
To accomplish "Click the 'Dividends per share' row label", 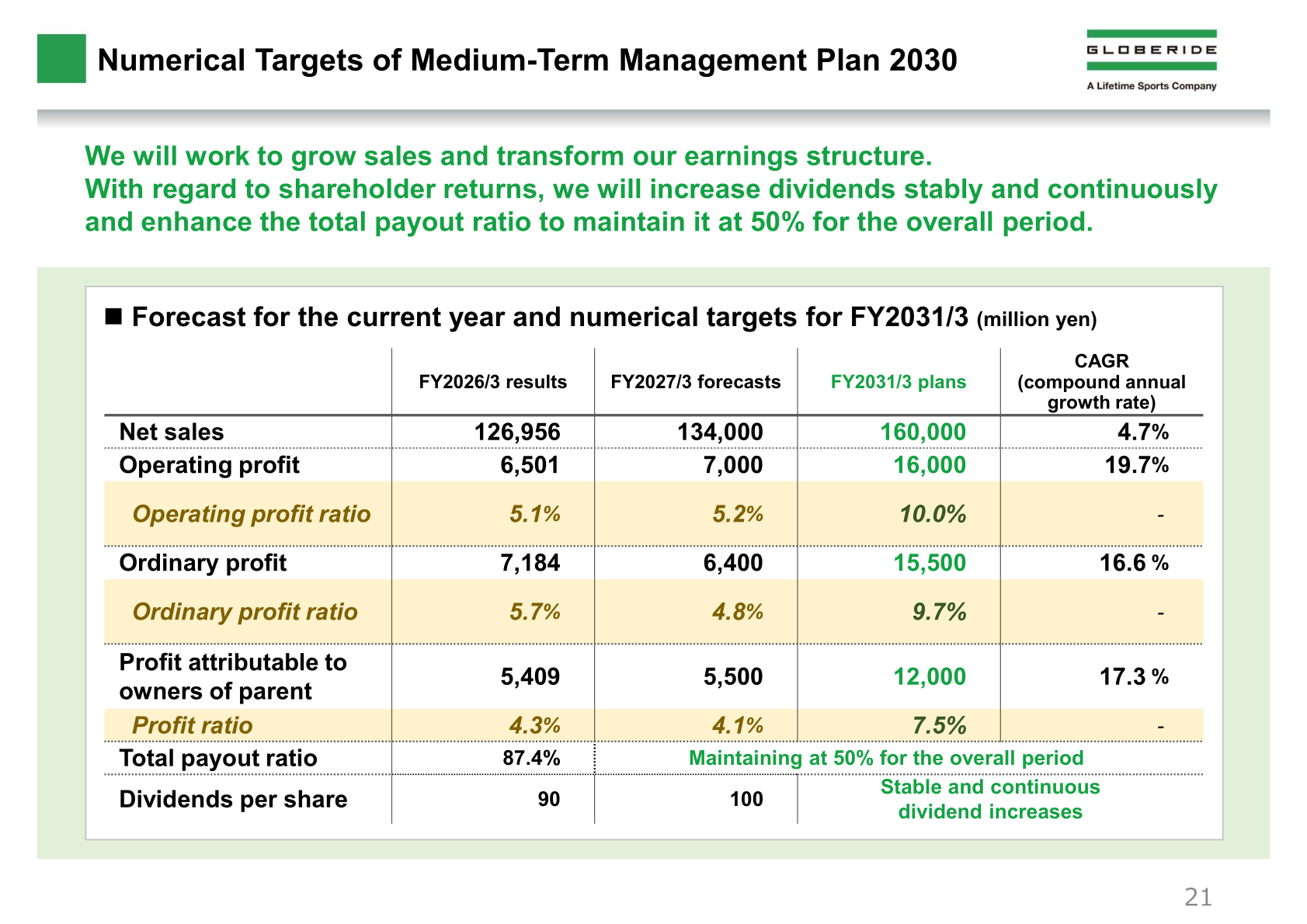I will point(233,799).
